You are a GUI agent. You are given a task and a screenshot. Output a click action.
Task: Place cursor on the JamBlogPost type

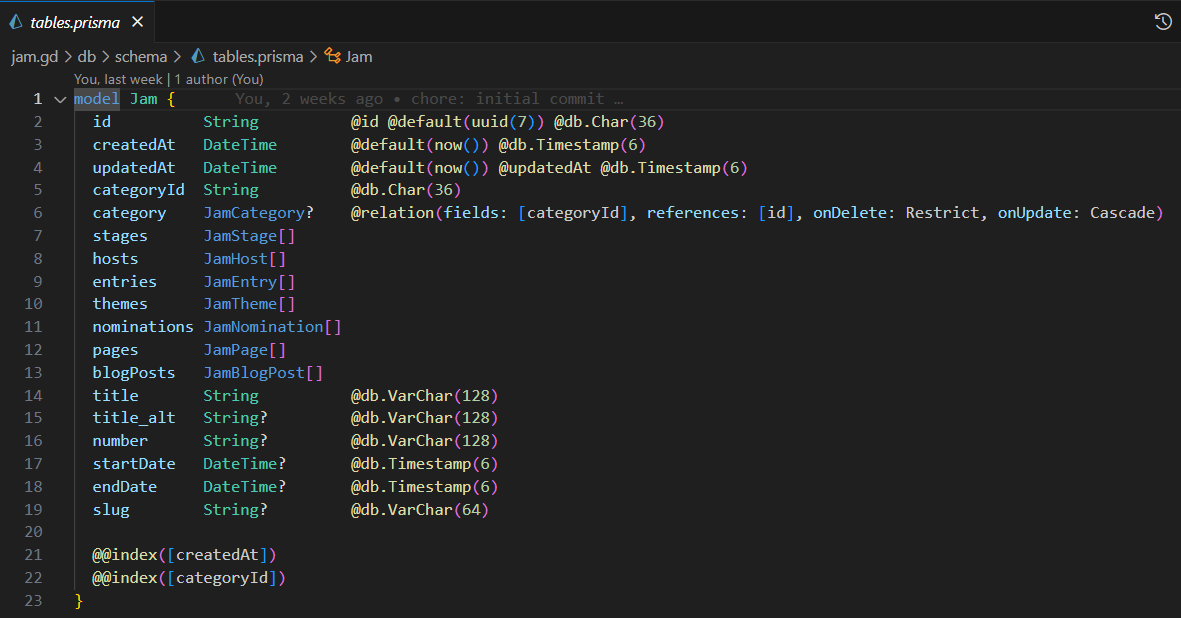coord(254,373)
